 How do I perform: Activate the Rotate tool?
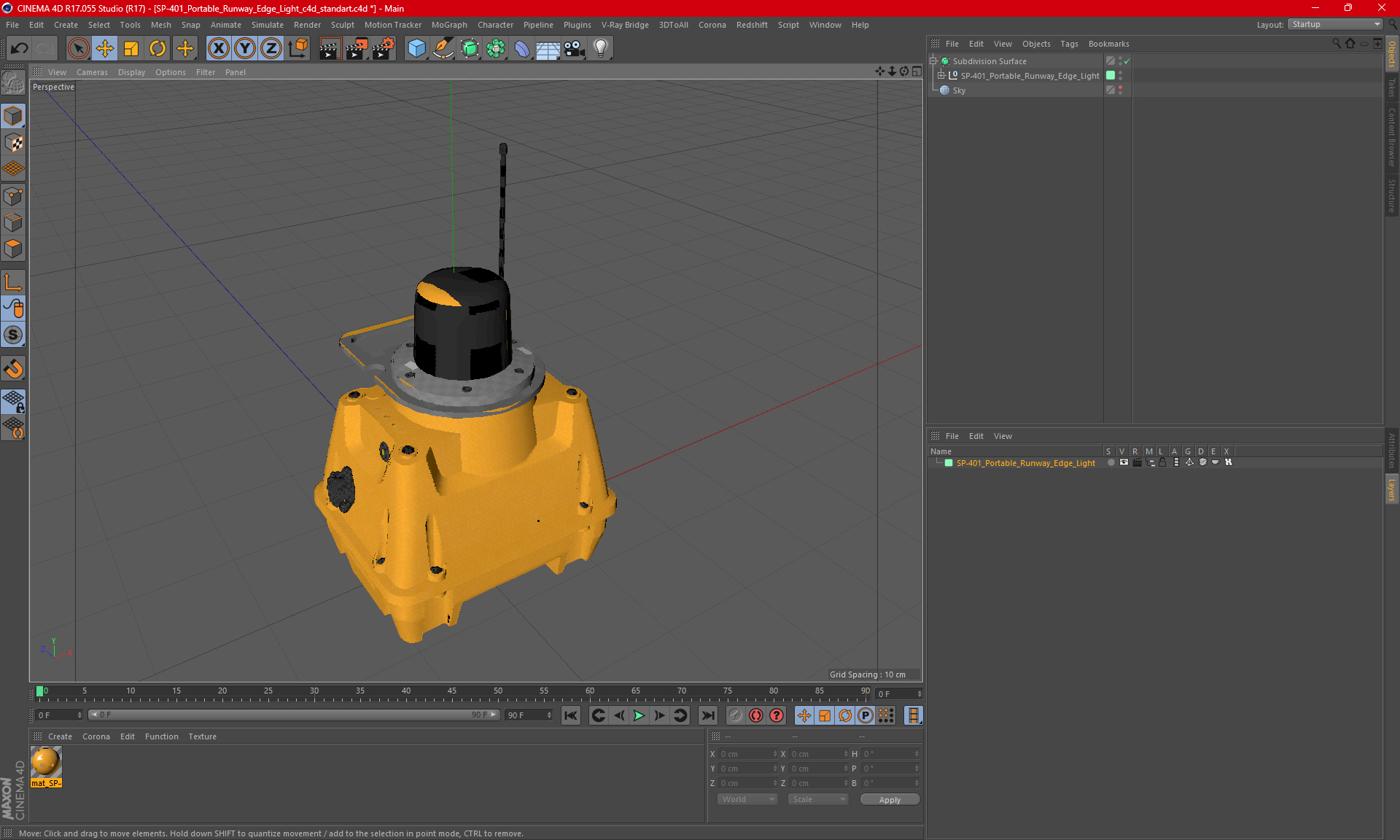coord(157,49)
